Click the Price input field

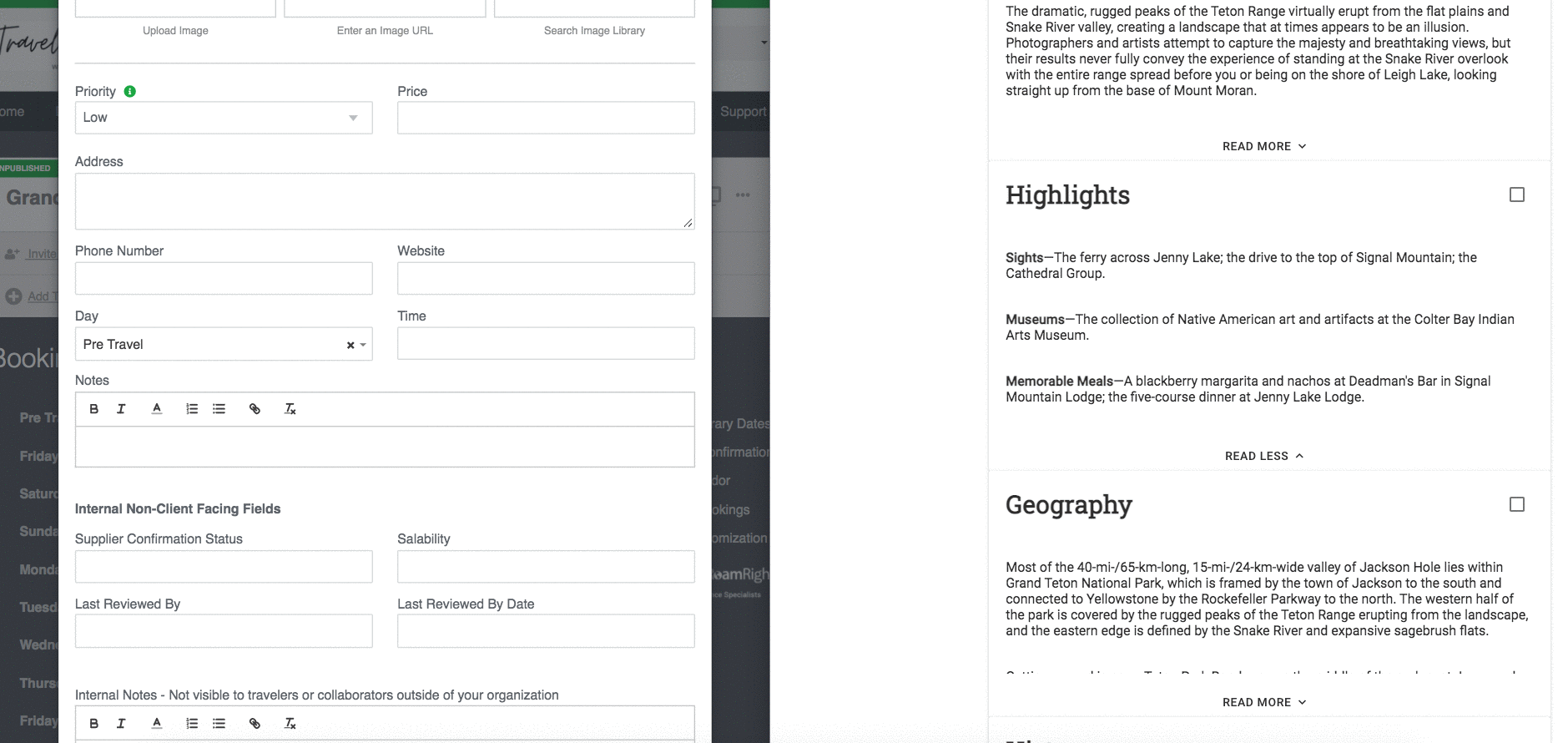tap(546, 118)
